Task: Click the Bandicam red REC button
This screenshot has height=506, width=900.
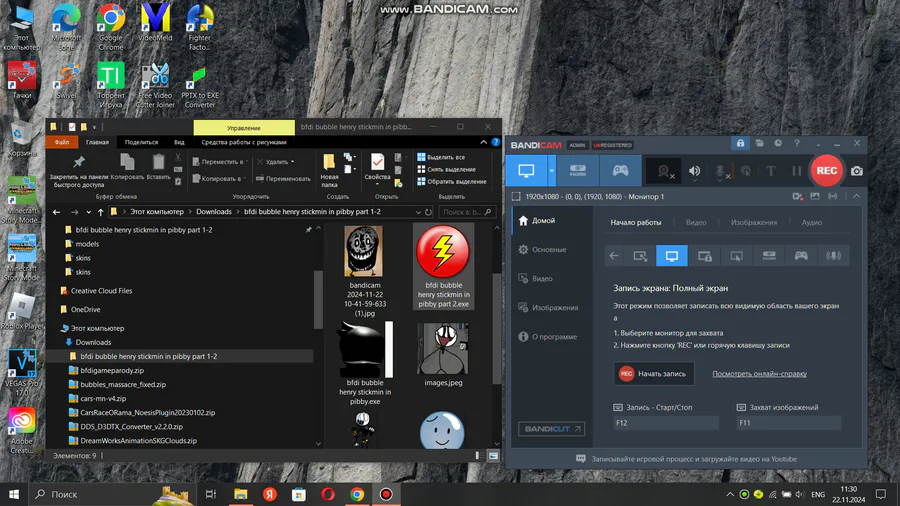Action: [x=827, y=170]
